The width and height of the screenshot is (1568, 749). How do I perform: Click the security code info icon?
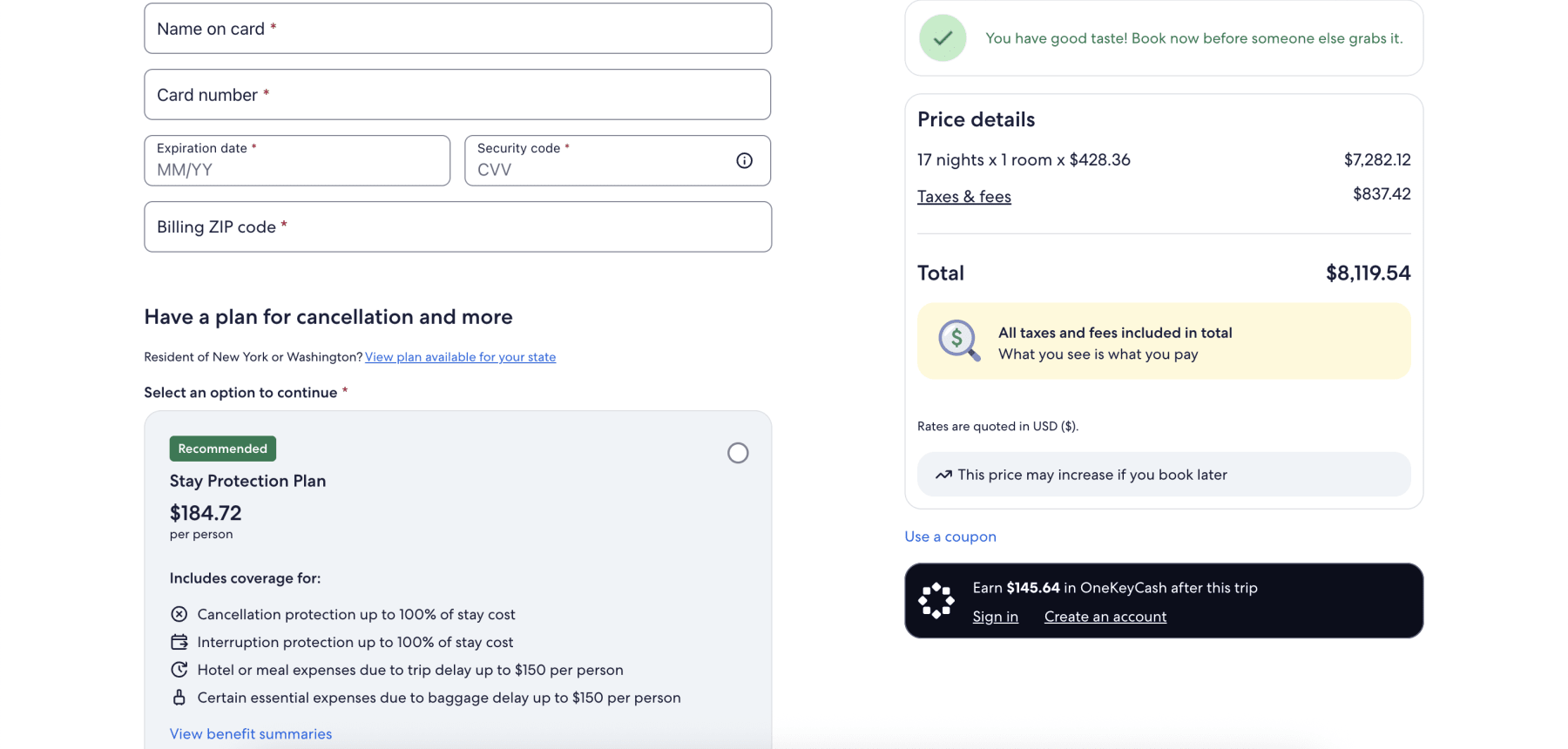744,160
